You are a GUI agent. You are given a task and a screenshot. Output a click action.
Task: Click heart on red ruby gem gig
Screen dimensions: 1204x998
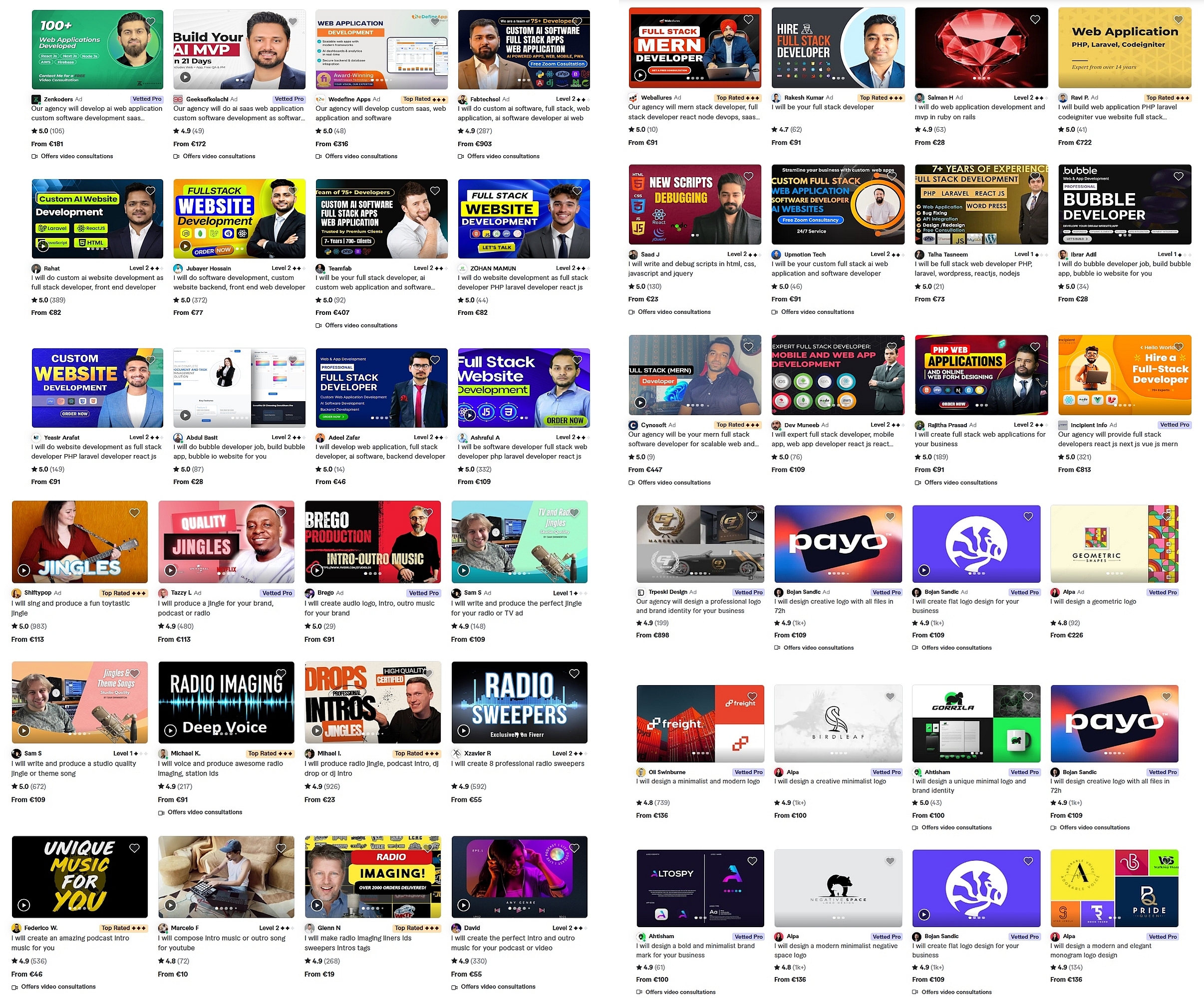click(1035, 19)
